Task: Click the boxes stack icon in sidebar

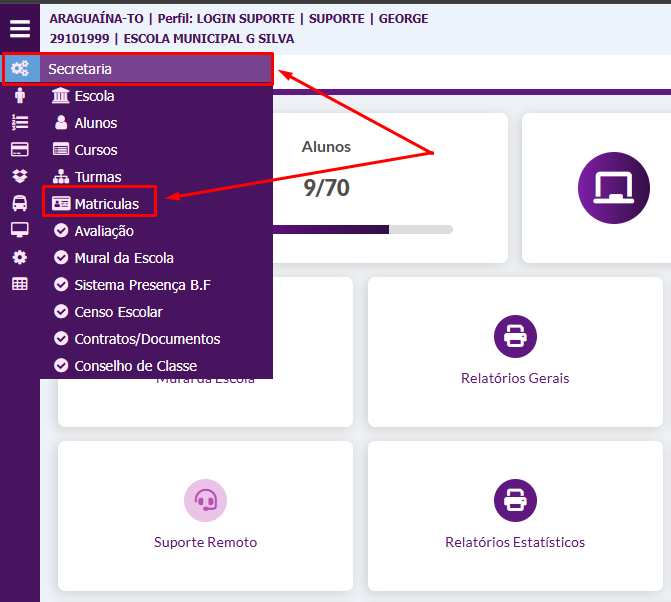Action: (20, 176)
